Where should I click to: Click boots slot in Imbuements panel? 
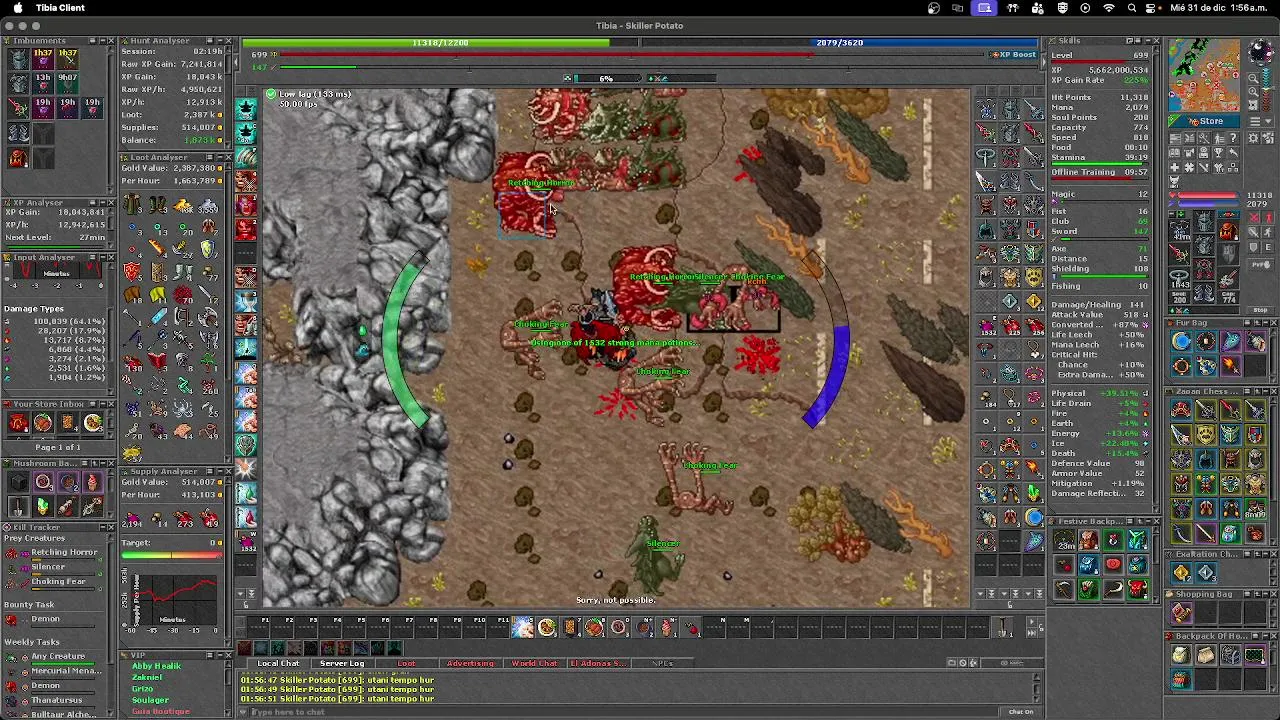(x=19, y=133)
